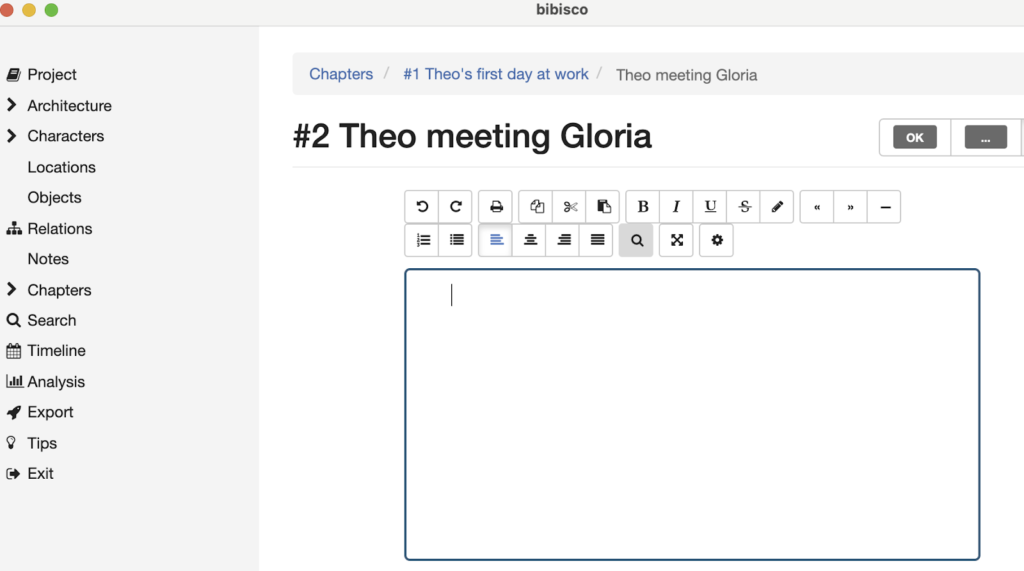Click the undo icon in editor toolbar
Viewport: 1024px width, 571px height.
(422, 207)
